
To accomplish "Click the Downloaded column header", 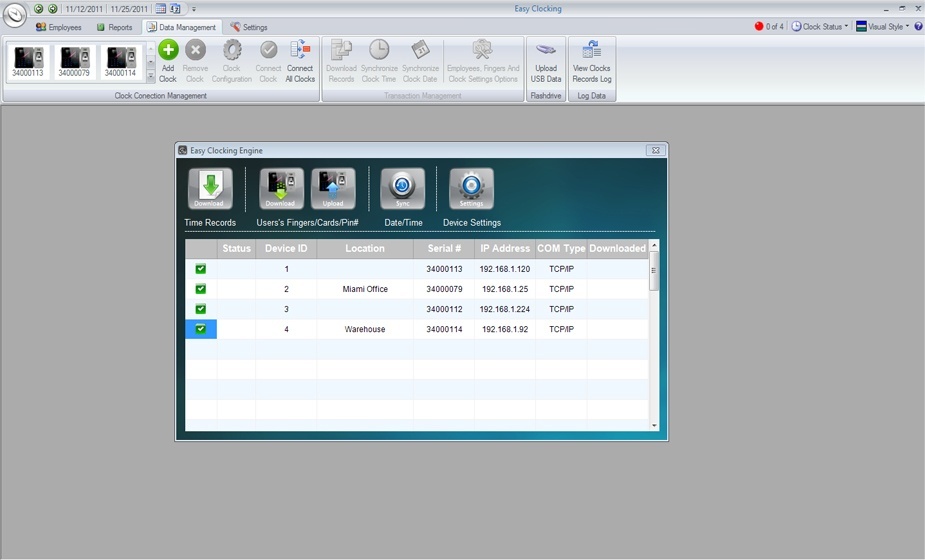I will coord(618,248).
